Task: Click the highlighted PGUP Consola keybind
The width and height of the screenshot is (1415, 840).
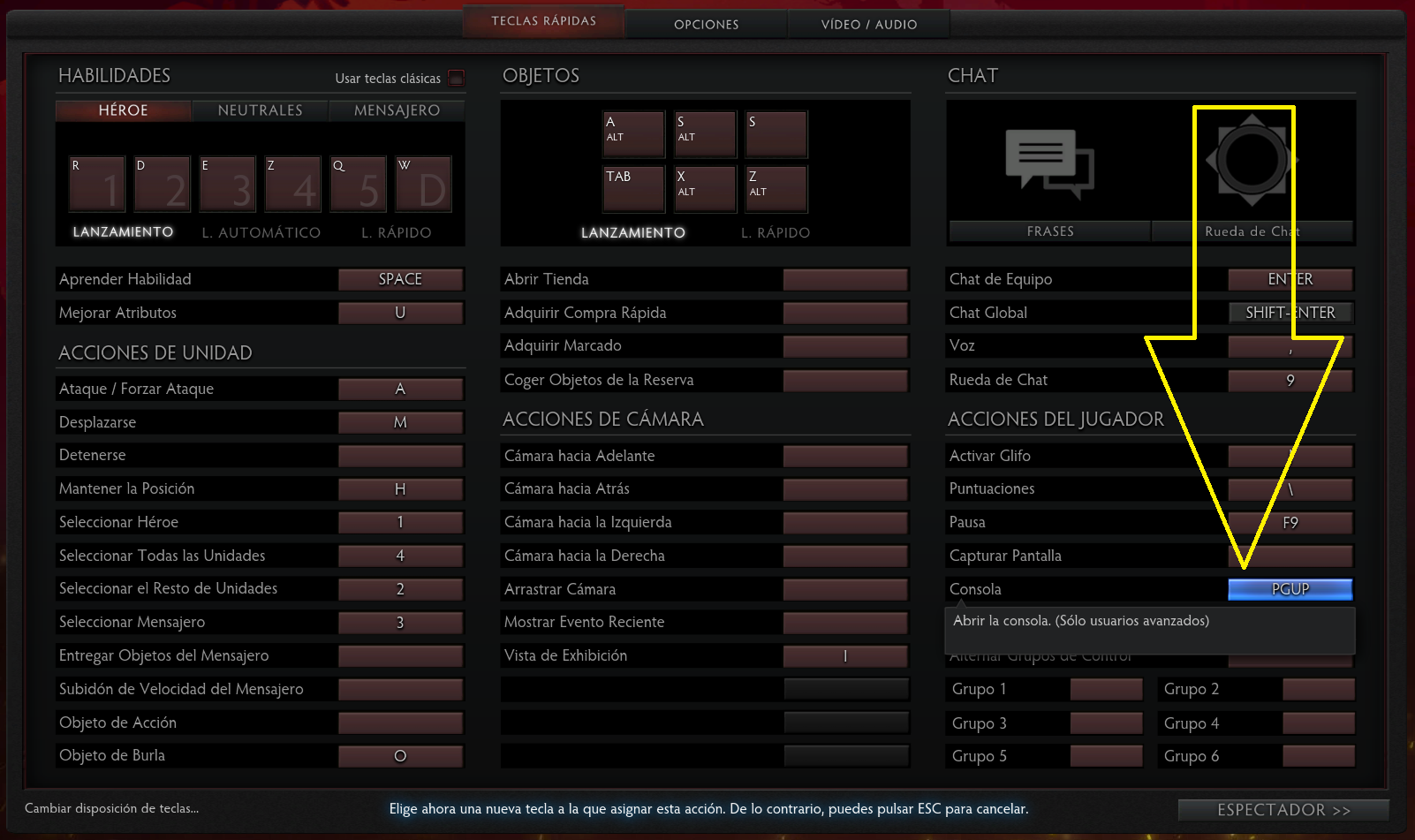Action: pos(1290,589)
